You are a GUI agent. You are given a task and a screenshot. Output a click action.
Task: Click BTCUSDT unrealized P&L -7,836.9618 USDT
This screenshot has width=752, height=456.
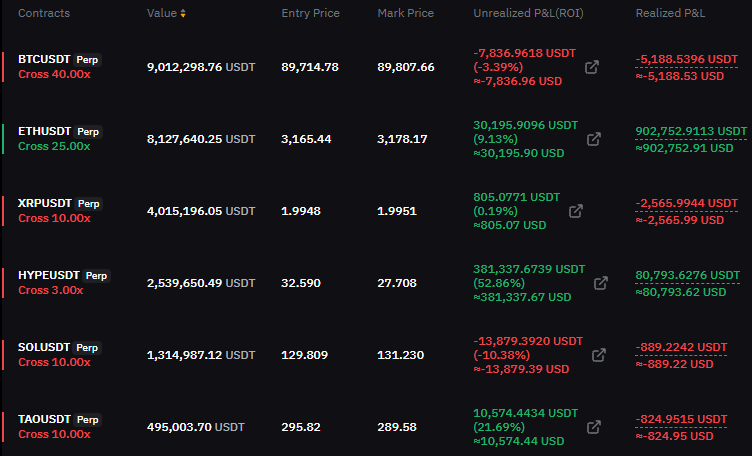tap(524, 53)
